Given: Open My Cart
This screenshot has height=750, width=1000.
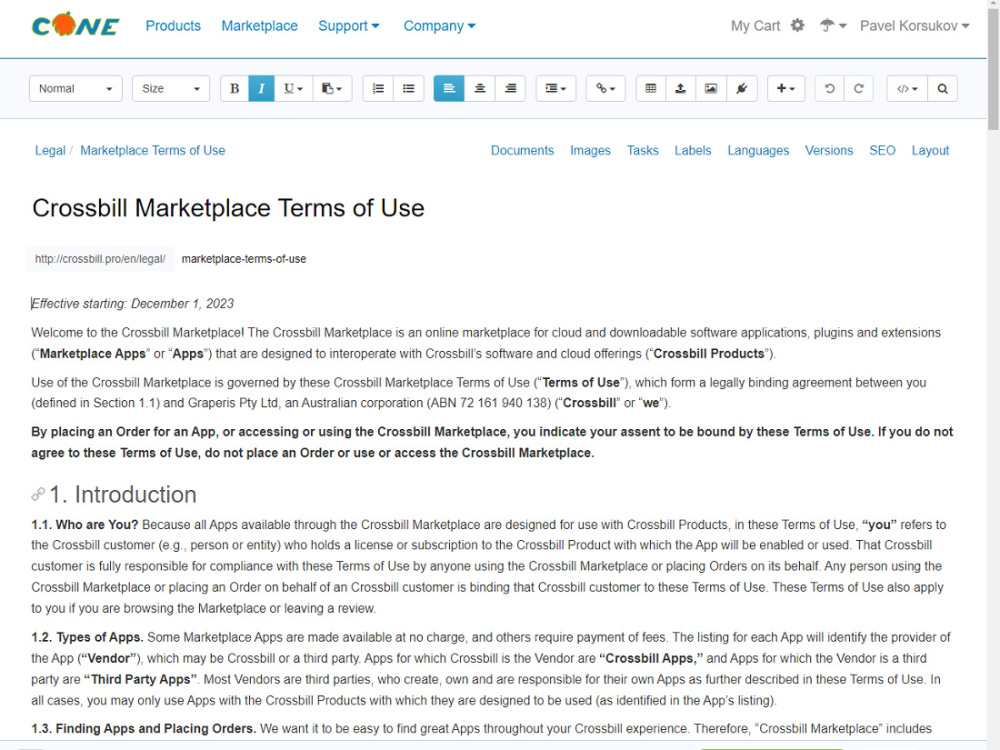Looking at the screenshot, I should [x=755, y=26].
